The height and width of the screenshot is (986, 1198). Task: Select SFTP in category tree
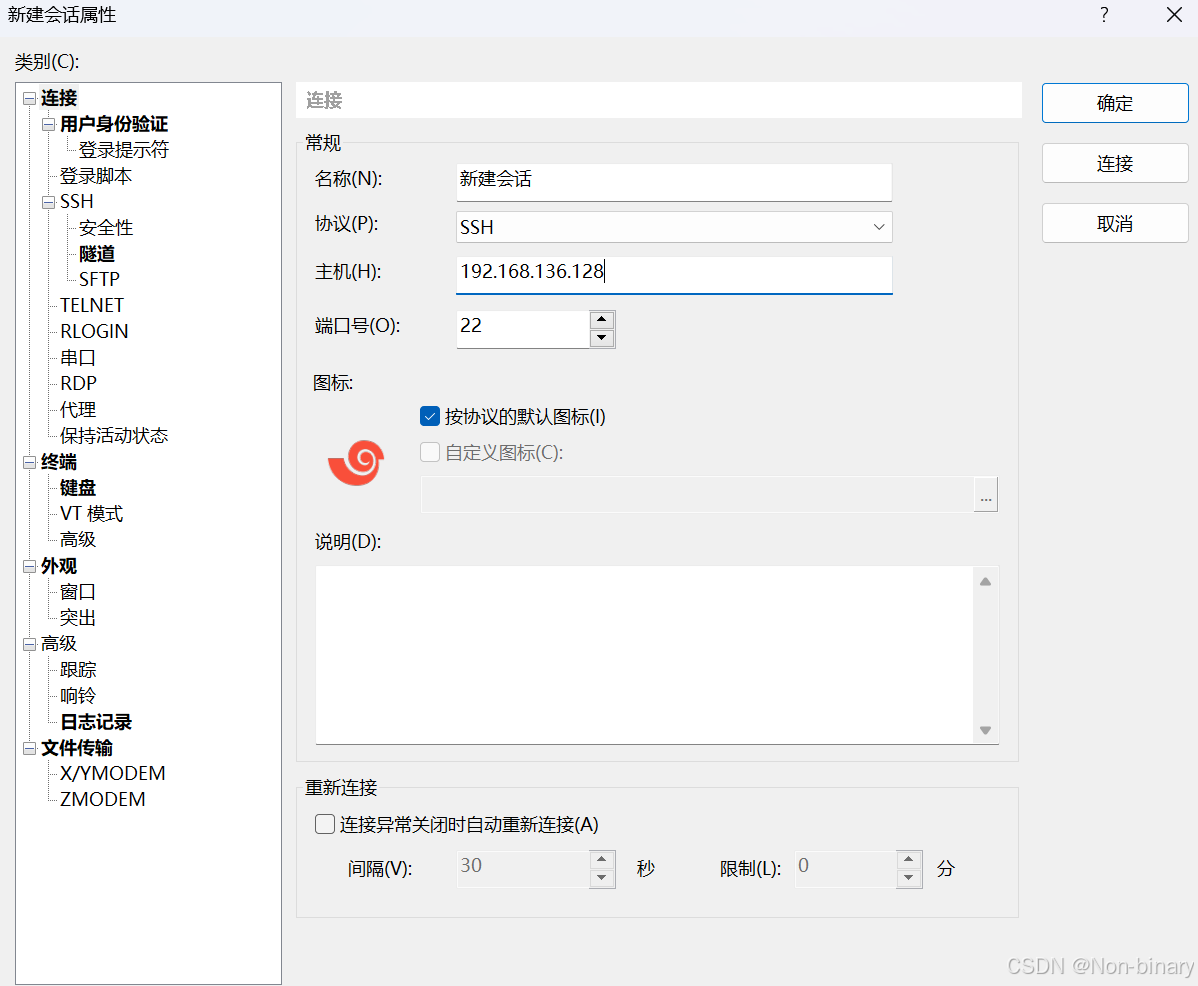pyautogui.click(x=99, y=280)
